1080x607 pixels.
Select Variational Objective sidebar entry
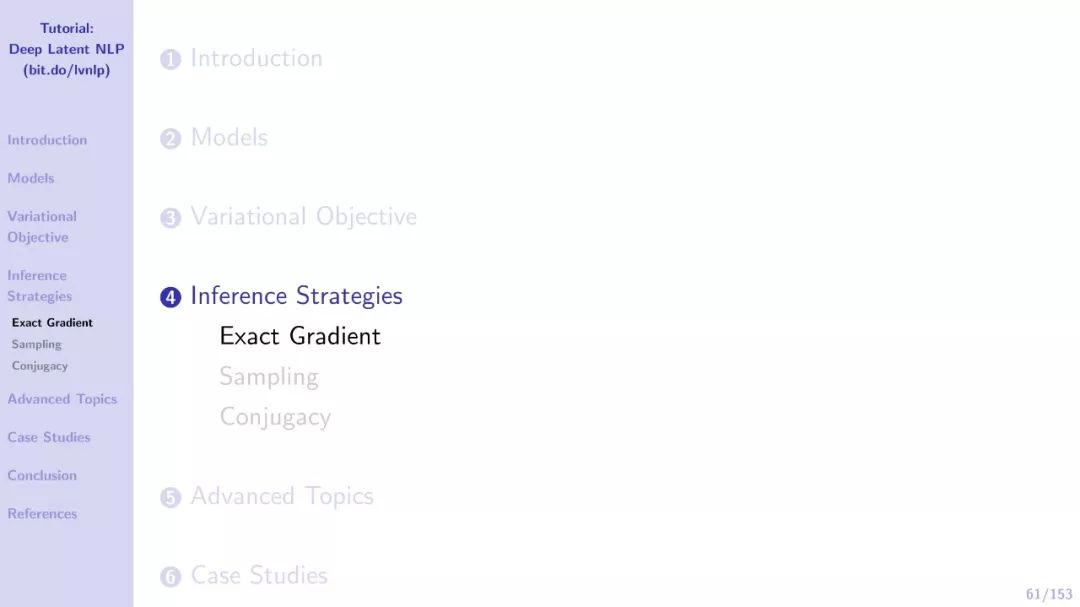(42, 227)
